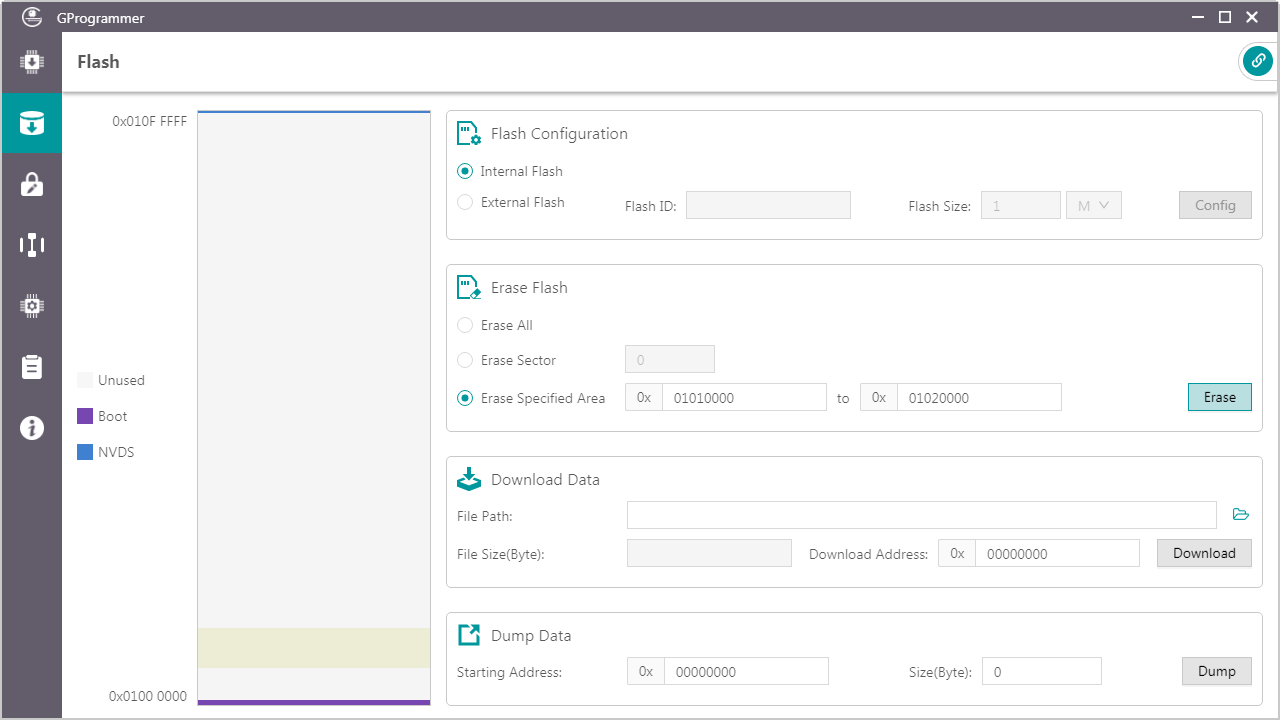
Task: Choose the Erase Sector option
Action: (x=465, y=360)
